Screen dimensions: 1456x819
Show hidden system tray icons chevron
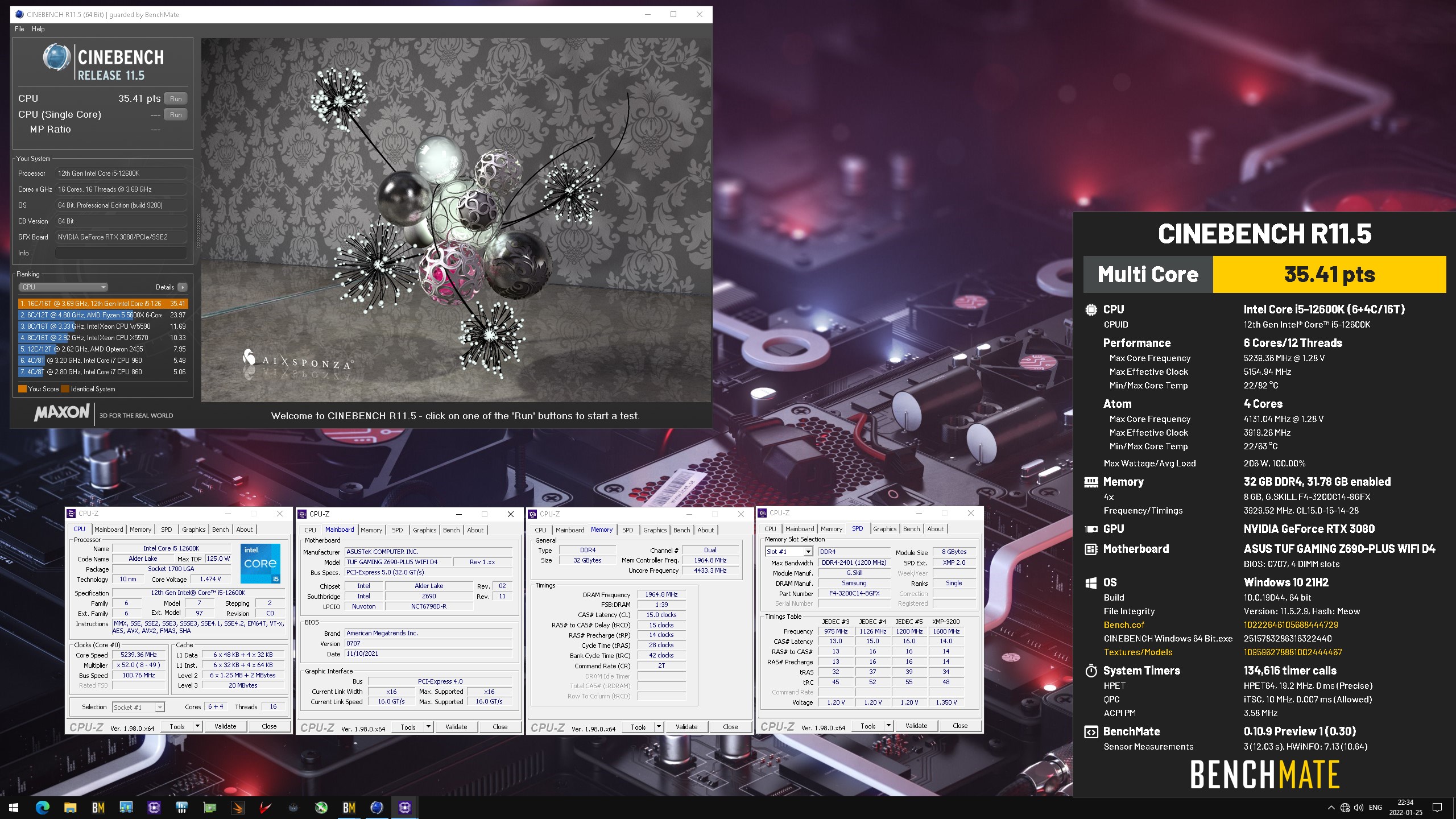[x=1331, y=808]
